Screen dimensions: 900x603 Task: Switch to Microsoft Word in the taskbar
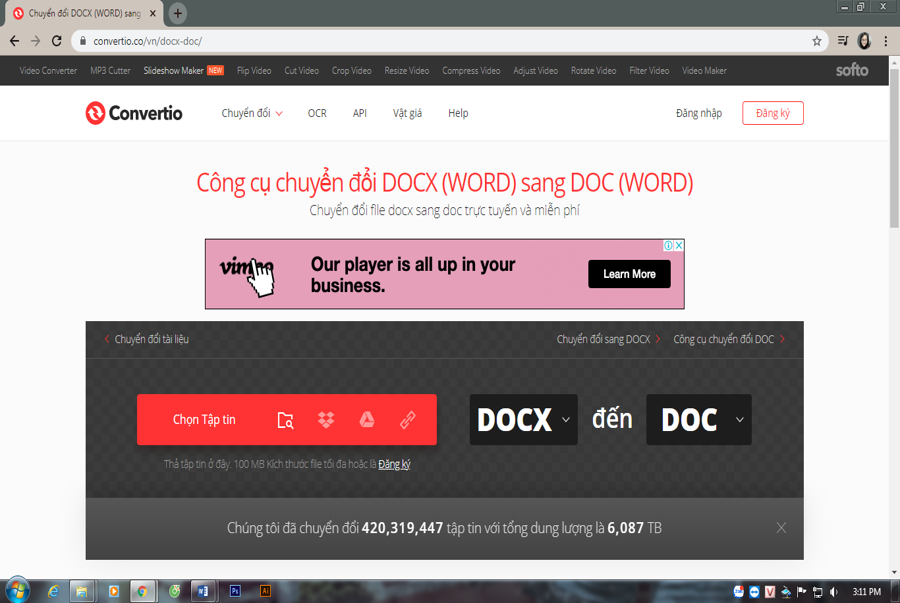coord(203,591)
